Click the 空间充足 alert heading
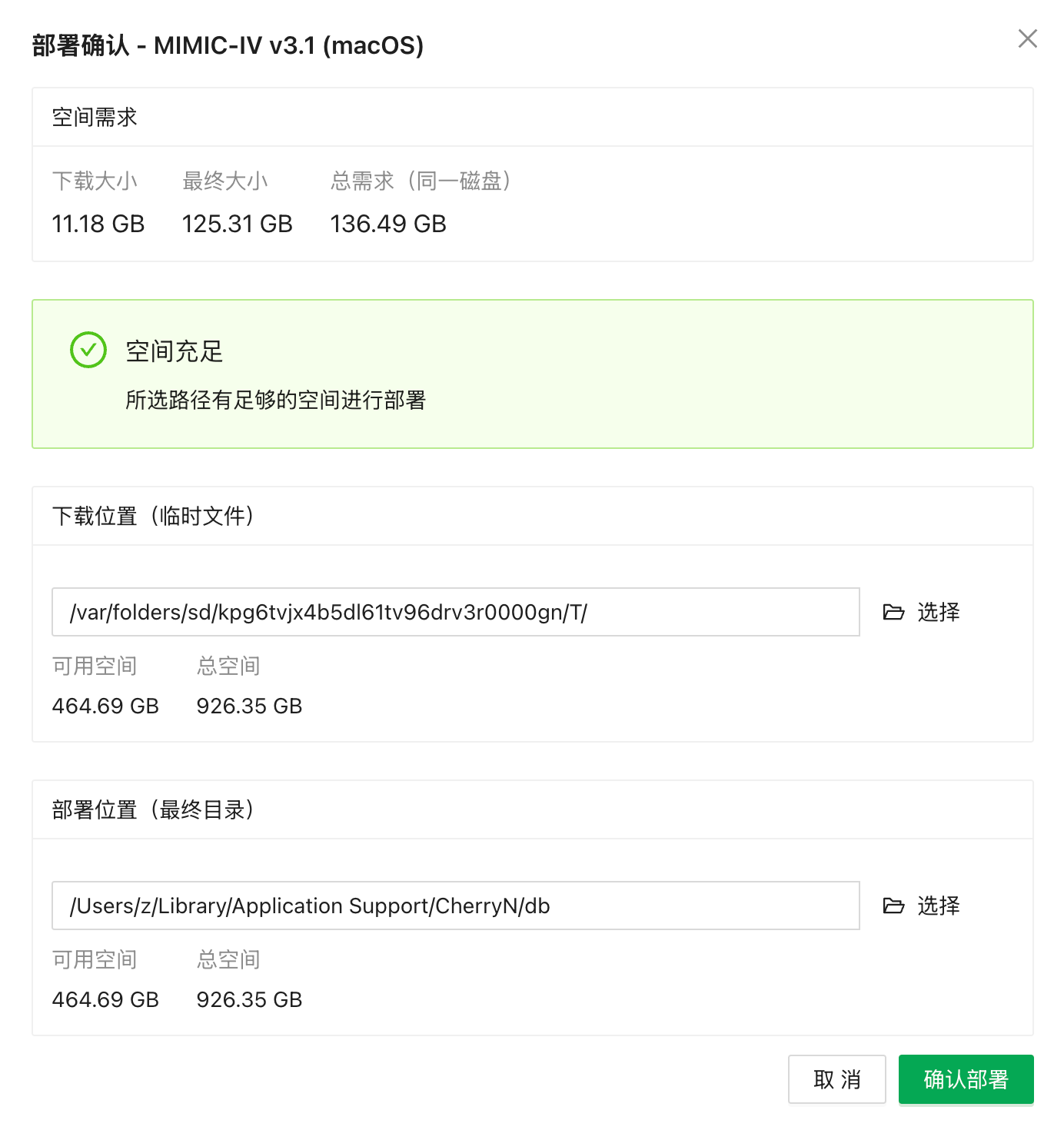 tap(175, 351)
